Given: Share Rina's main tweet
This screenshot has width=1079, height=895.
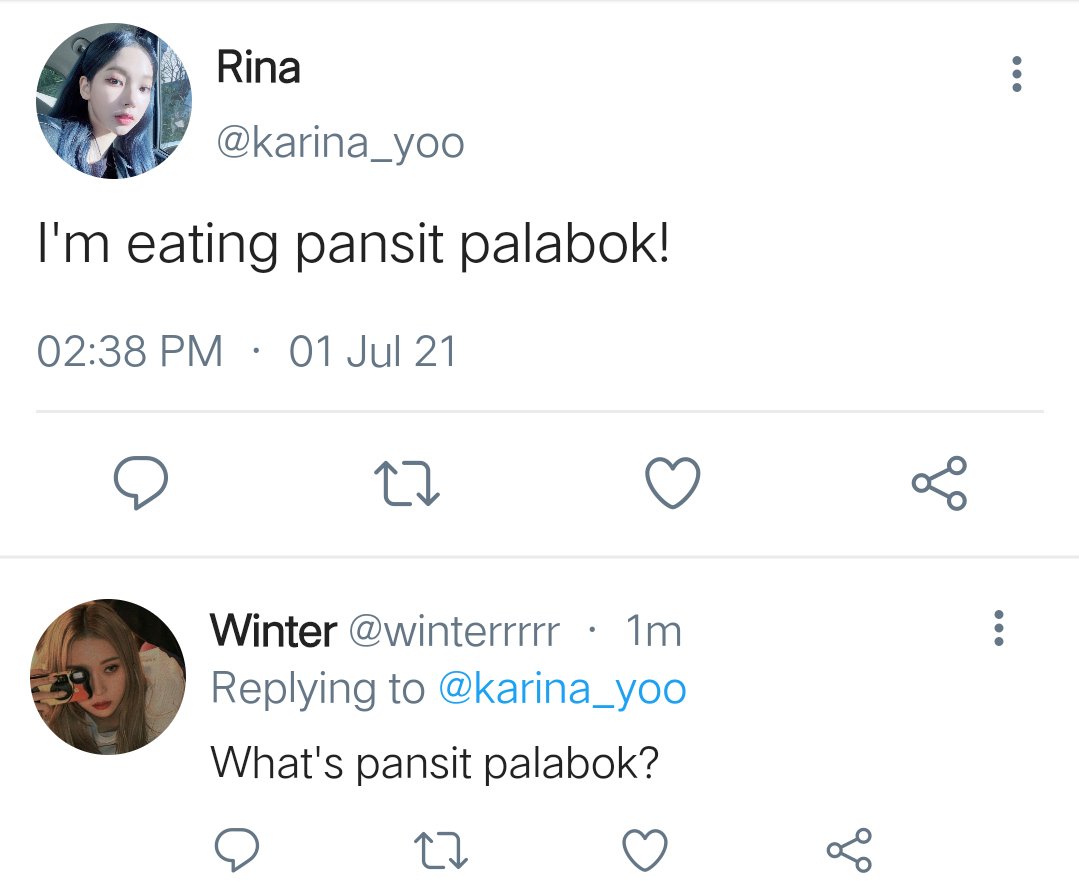Looking at the screenshot, I should [x=939, y=483].
